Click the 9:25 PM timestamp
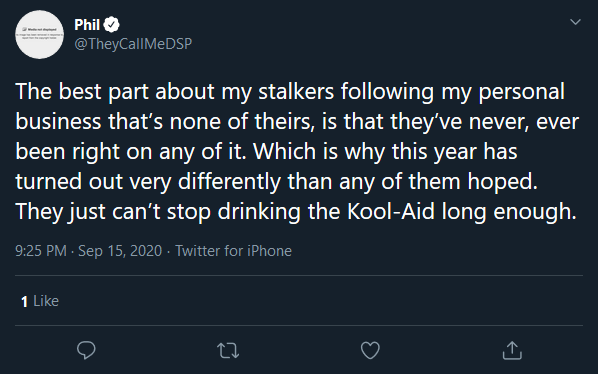 tap(41, 251)
